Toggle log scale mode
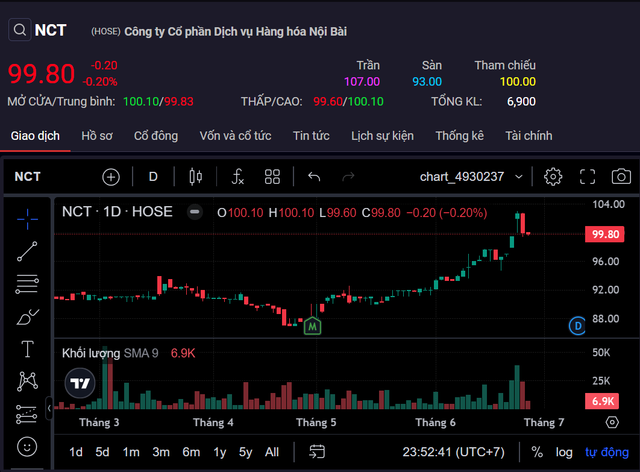The height and width of the screenshot is (472, 640). pos(564,452)
